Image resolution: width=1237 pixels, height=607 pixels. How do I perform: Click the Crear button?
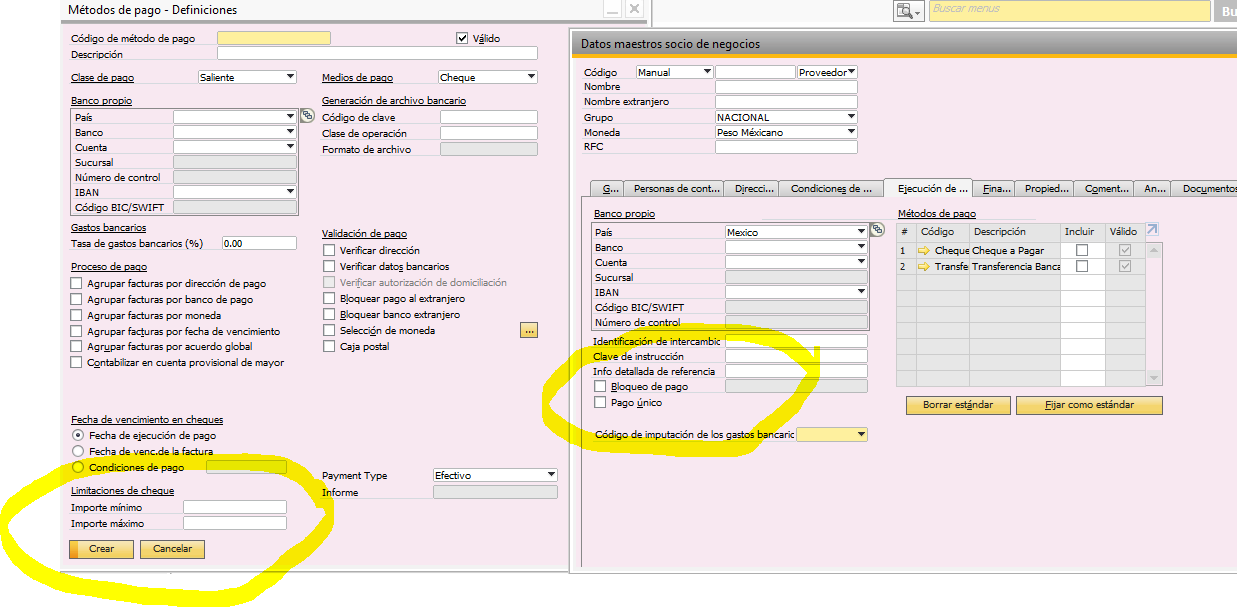101,549
